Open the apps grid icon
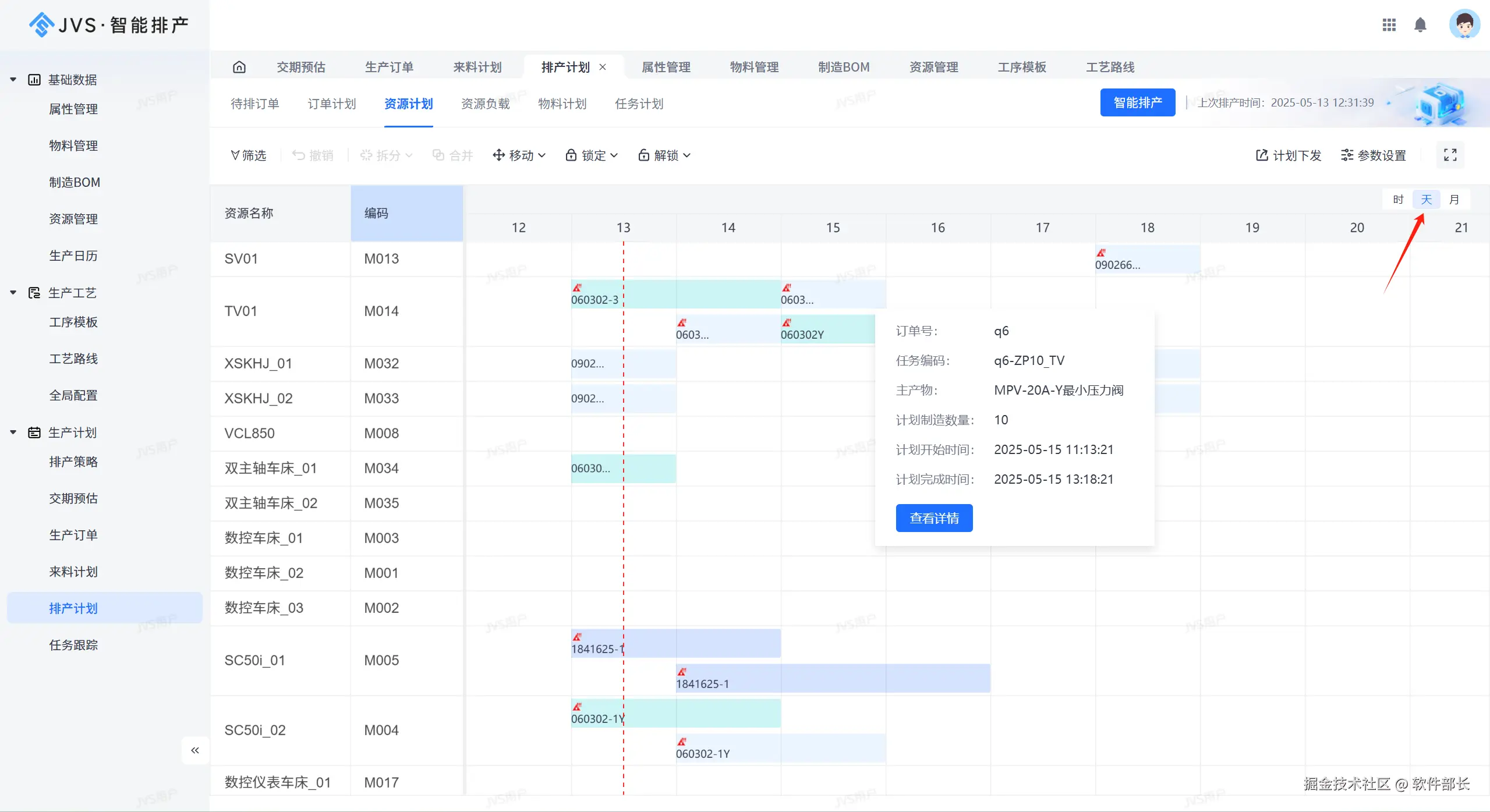 [1389, 25]
